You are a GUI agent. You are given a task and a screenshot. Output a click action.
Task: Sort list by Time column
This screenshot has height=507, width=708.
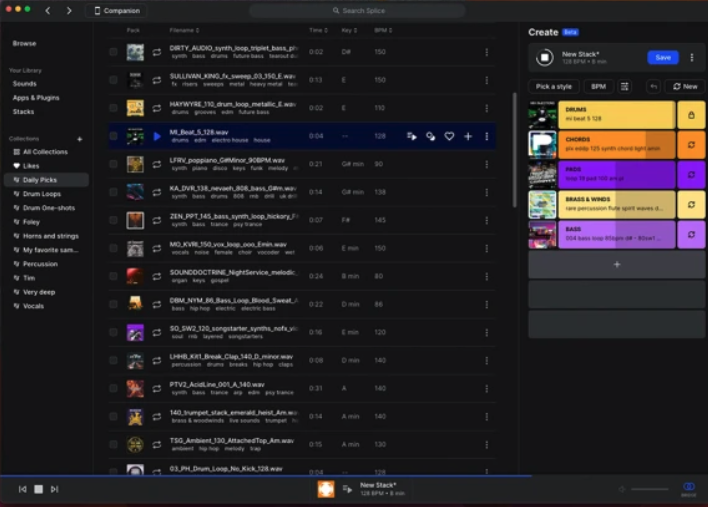click(x=318, y=30)
